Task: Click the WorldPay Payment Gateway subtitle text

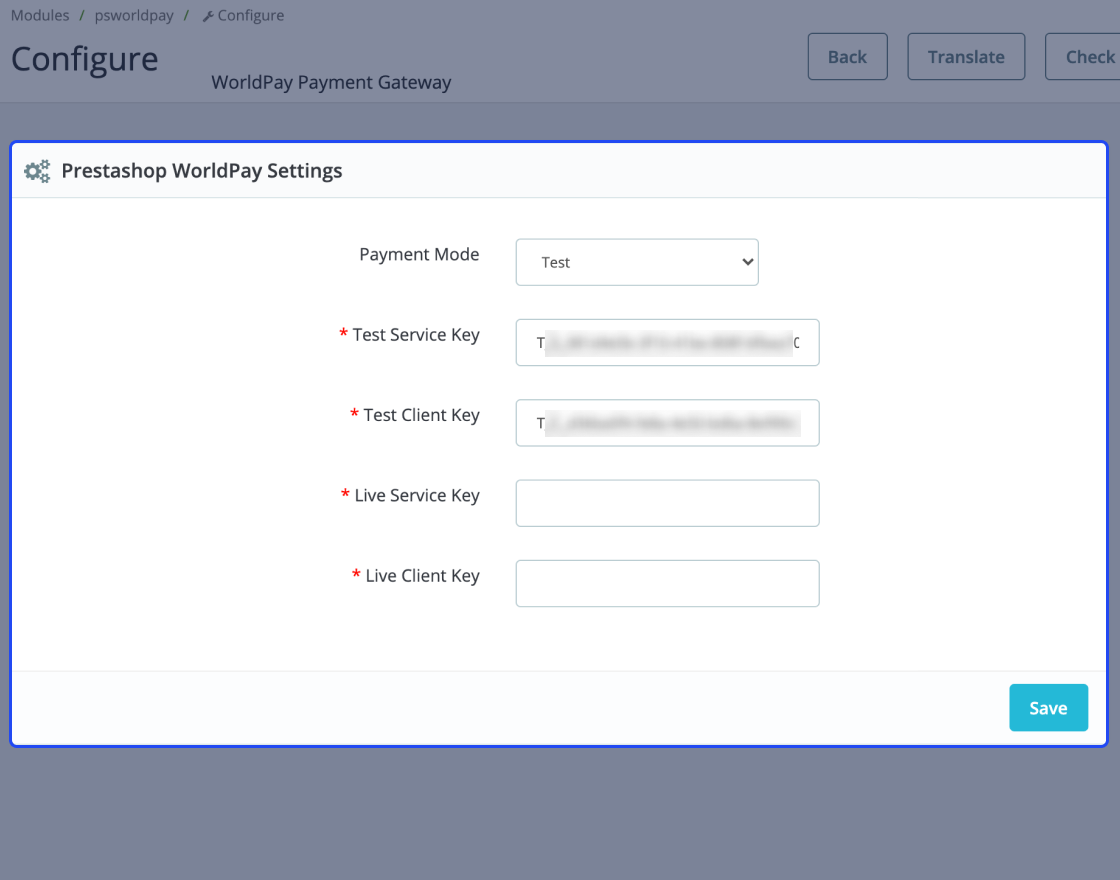Action: coord(331,82)
